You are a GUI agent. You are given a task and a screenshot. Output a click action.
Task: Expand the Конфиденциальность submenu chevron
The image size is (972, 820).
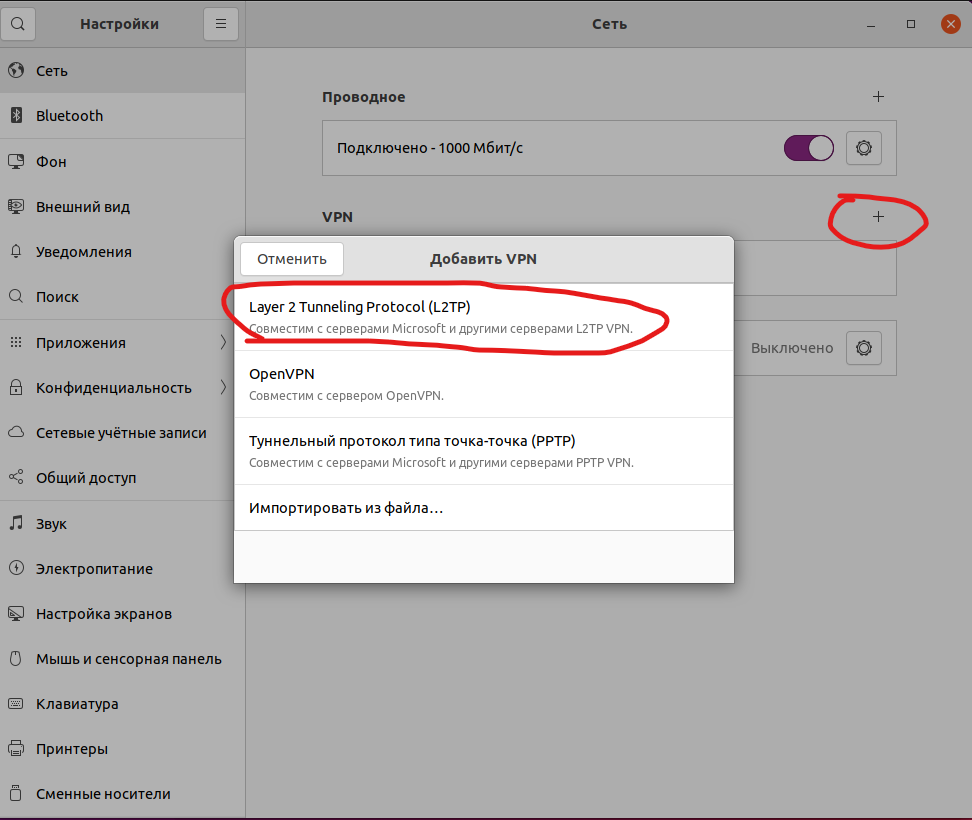pos(223,388)
